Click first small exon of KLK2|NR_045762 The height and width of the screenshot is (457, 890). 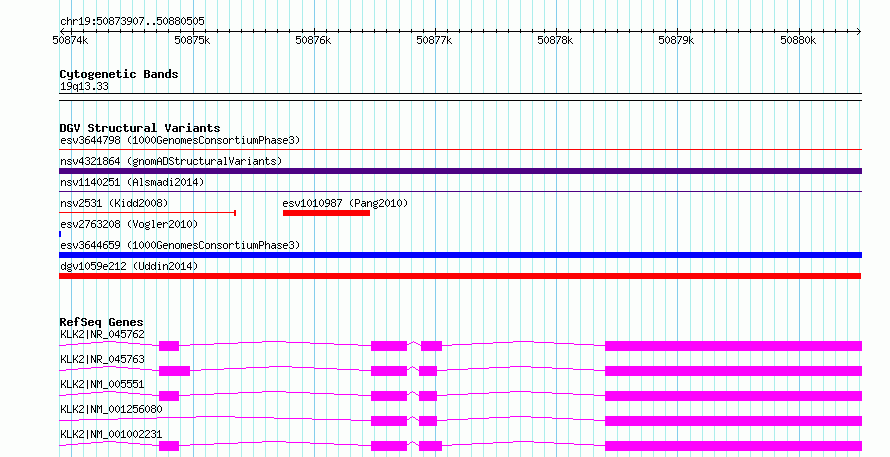coord(169,346)
